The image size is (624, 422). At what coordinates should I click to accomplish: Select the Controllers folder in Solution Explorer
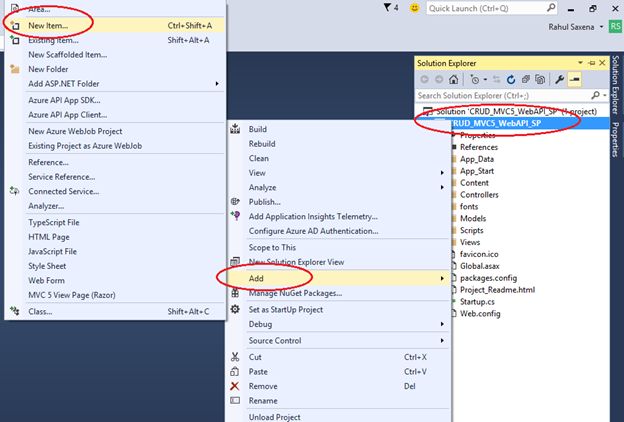click(x=479, y=195)
